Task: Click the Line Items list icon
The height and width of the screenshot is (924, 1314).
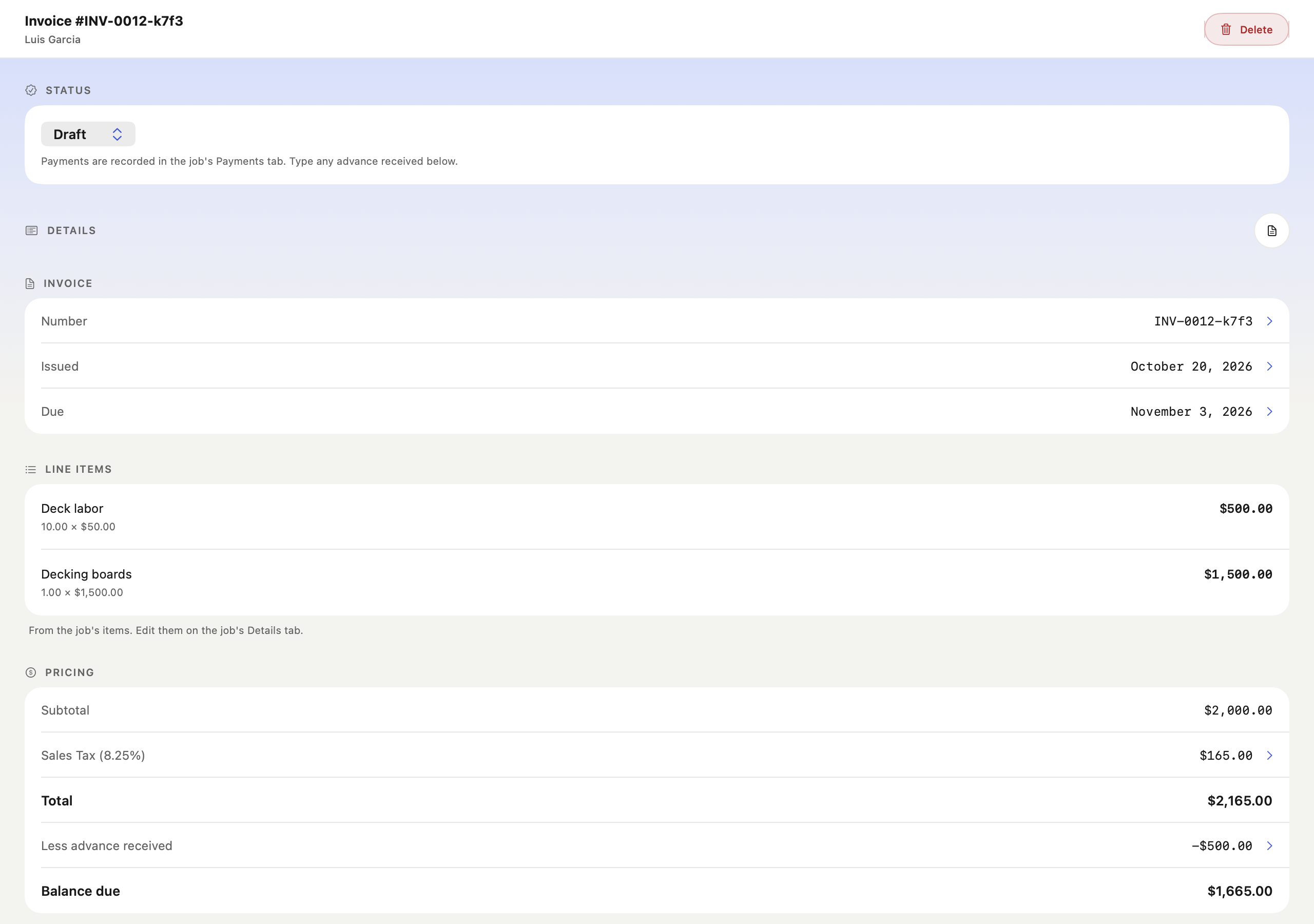Action: click(31, 469)
